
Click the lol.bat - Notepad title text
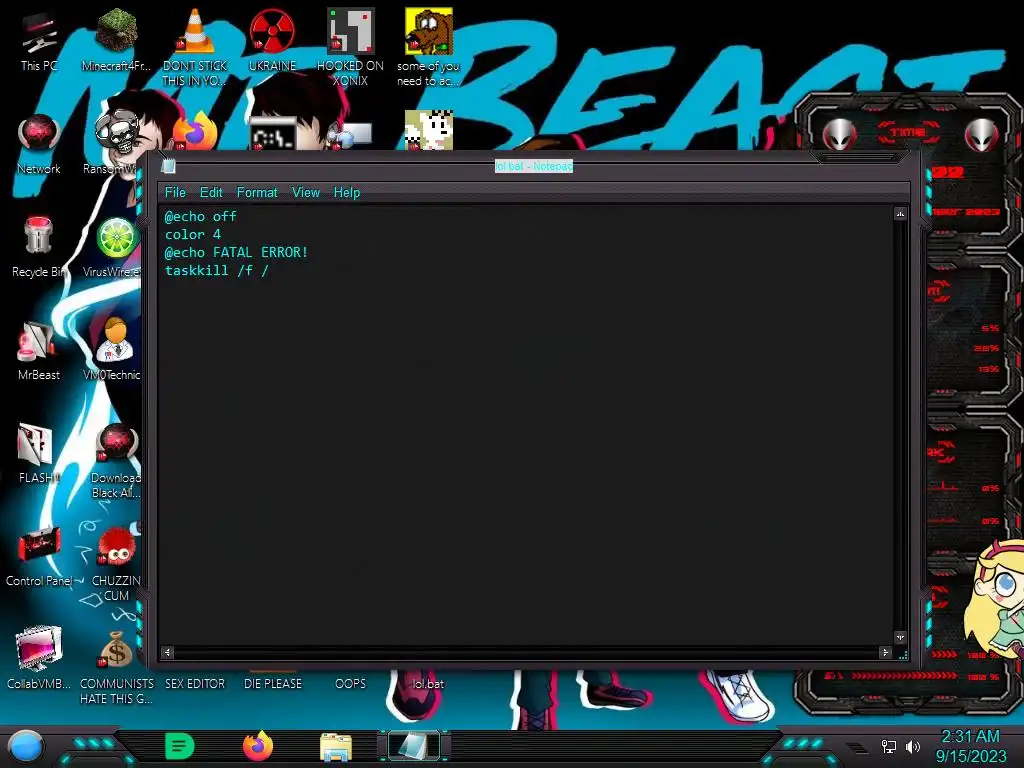534,167
